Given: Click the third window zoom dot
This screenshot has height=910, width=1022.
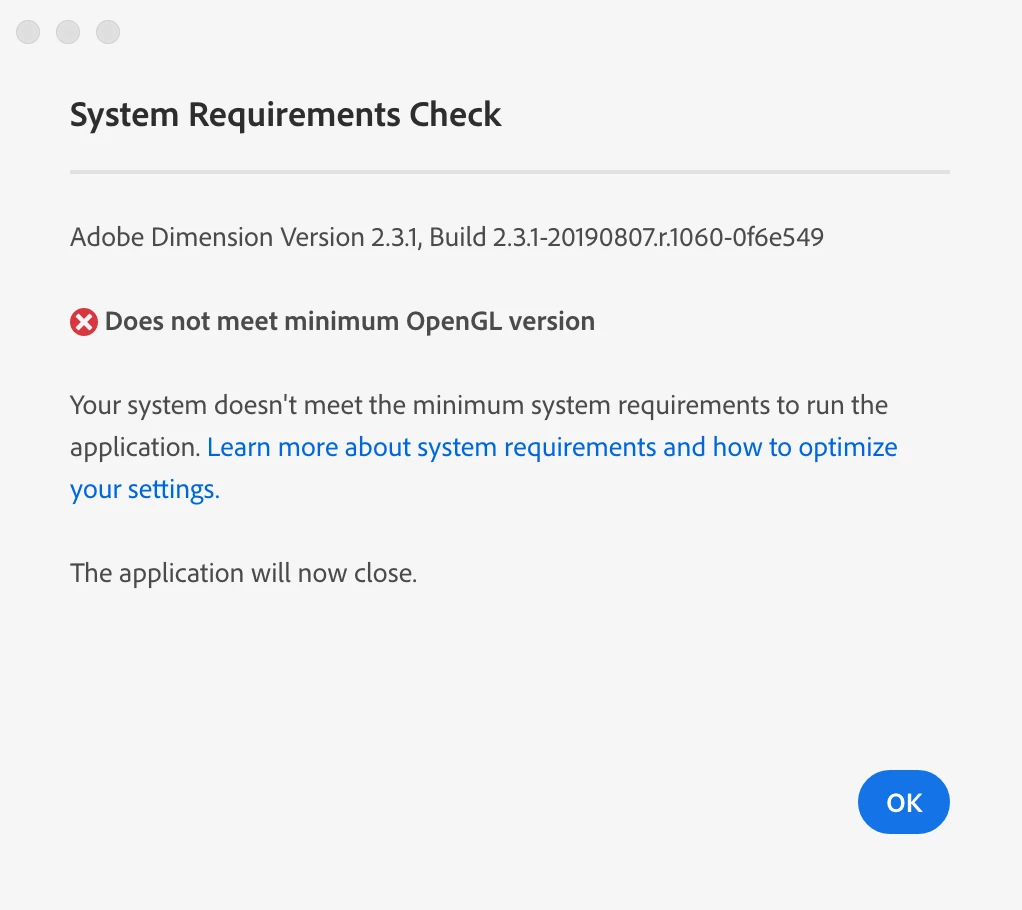Looking at the screenshot, I should 108,32.
